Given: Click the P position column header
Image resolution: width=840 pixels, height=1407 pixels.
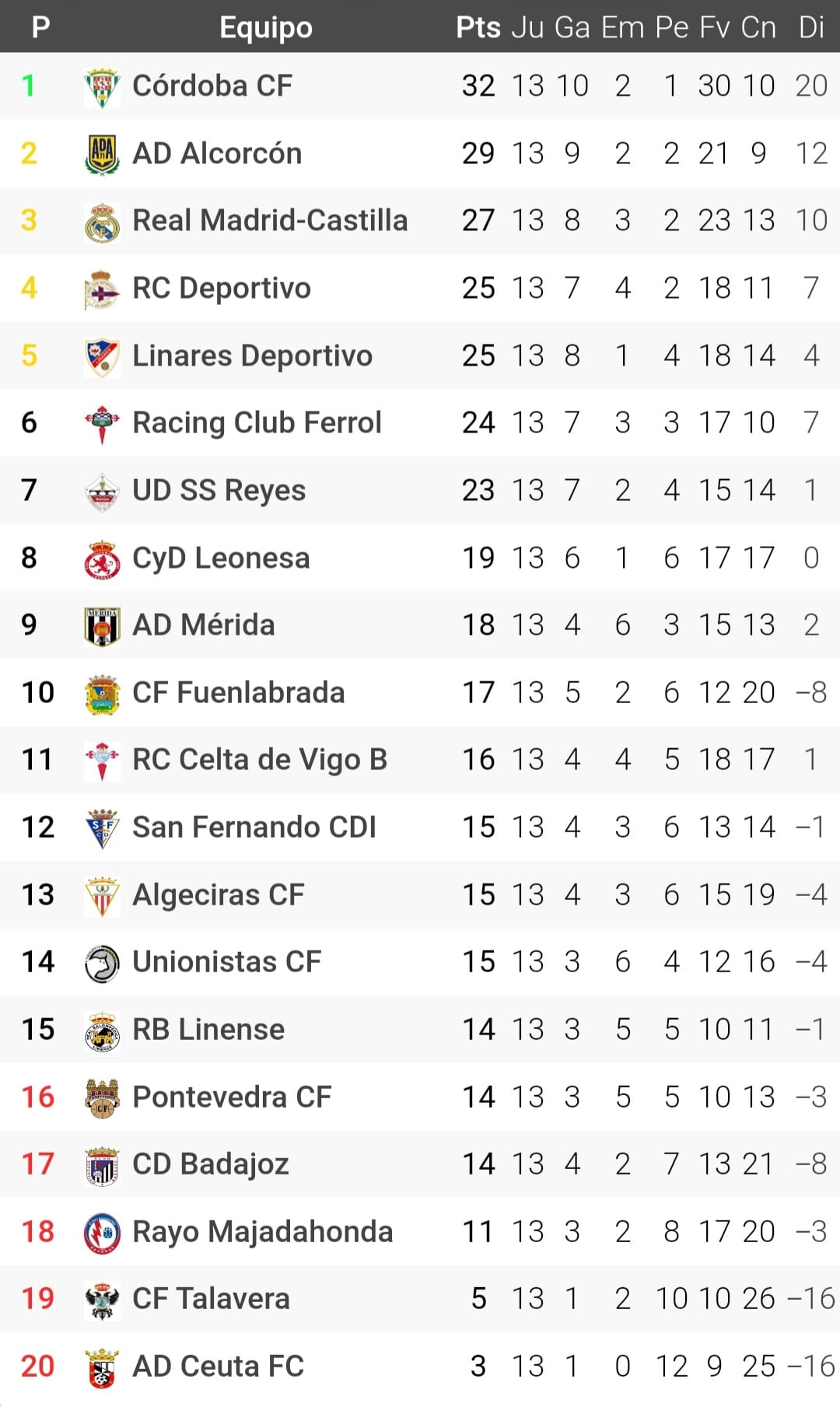Looking at the screenshot, I should pyautogui.click(x=40, y=27).
